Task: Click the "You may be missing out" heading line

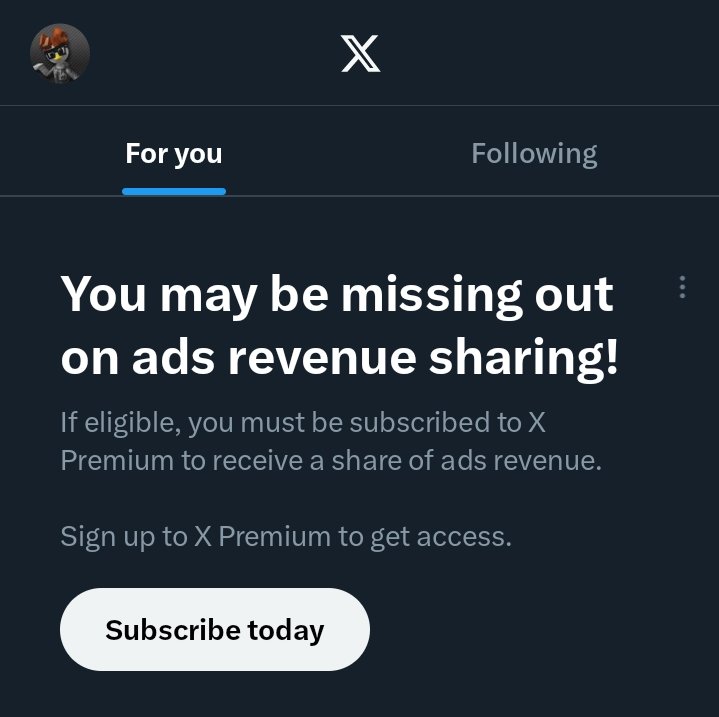Action: click(x=337, y=296)
